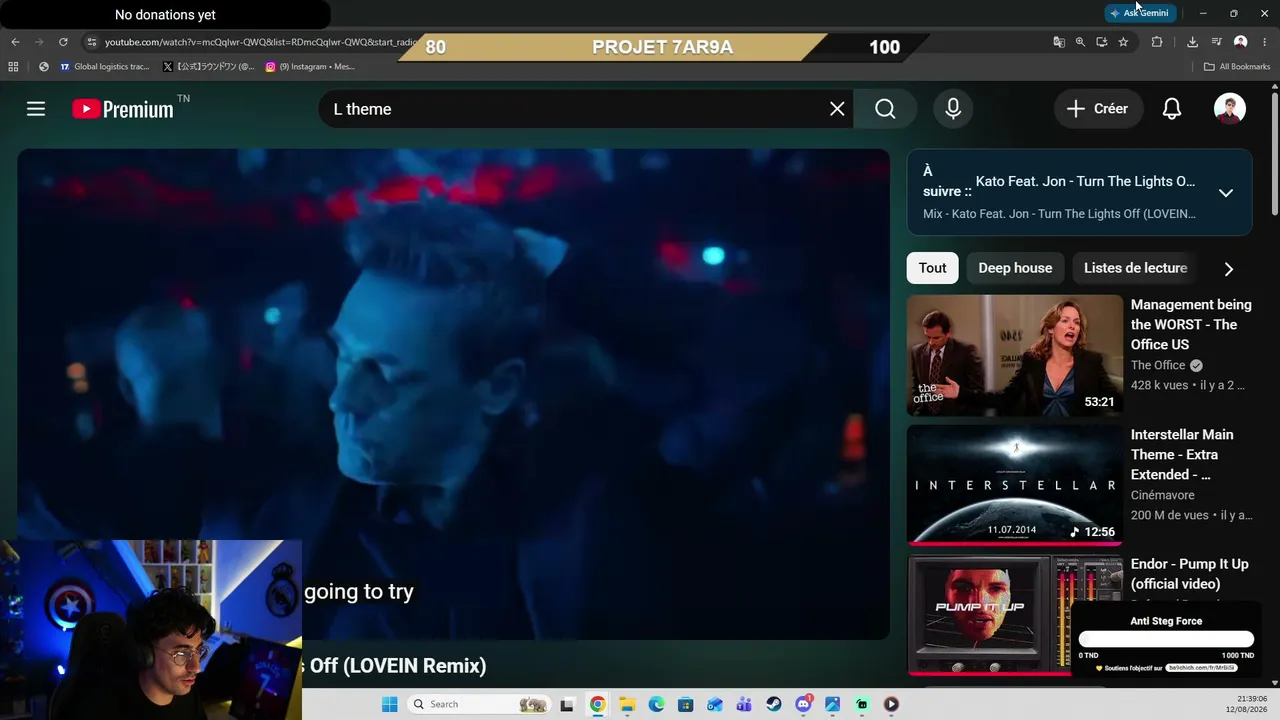
Task: Open the browser extensions puzzle icon
Action: 1157,42
